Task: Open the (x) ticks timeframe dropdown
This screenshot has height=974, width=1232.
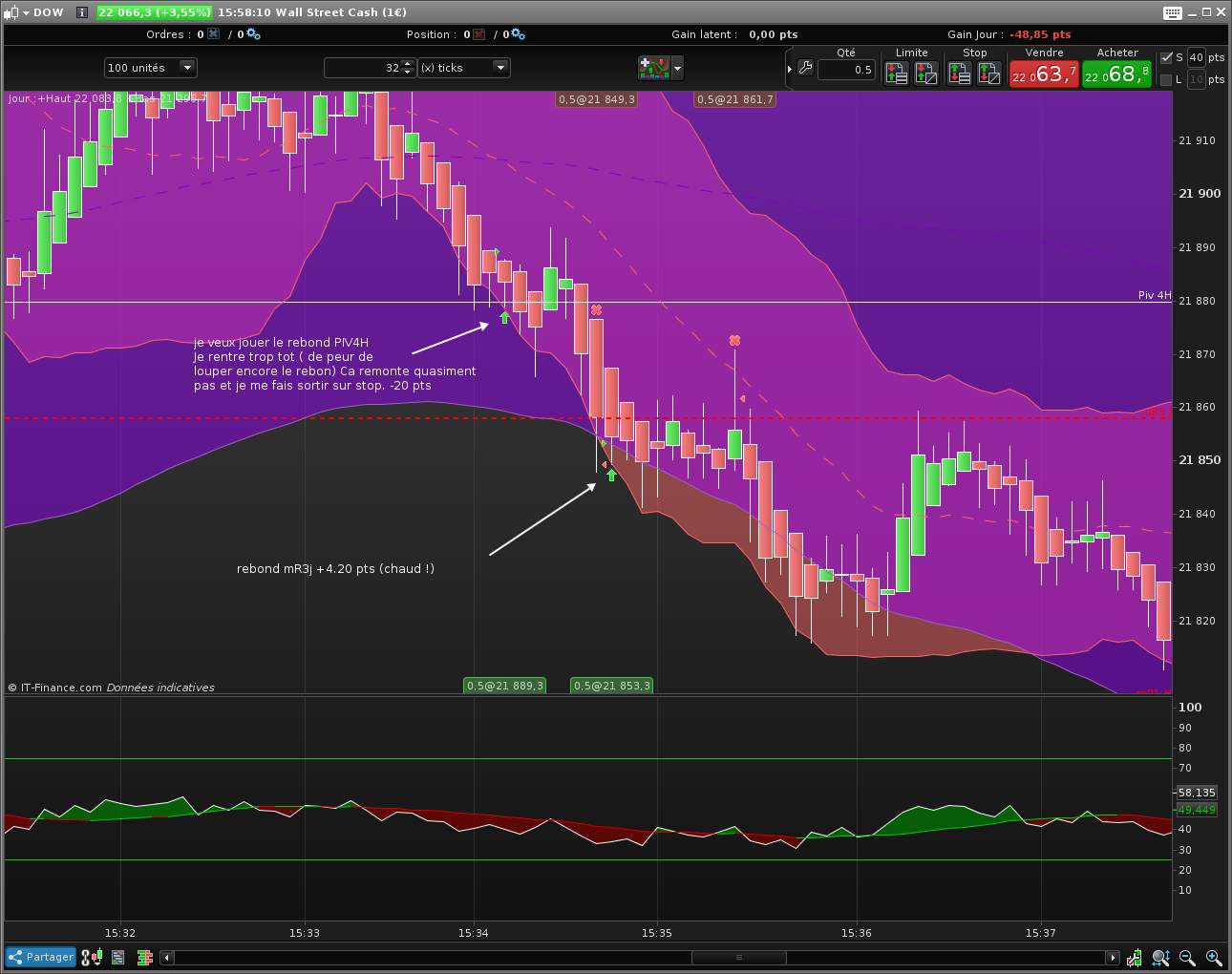Action: 464,68
